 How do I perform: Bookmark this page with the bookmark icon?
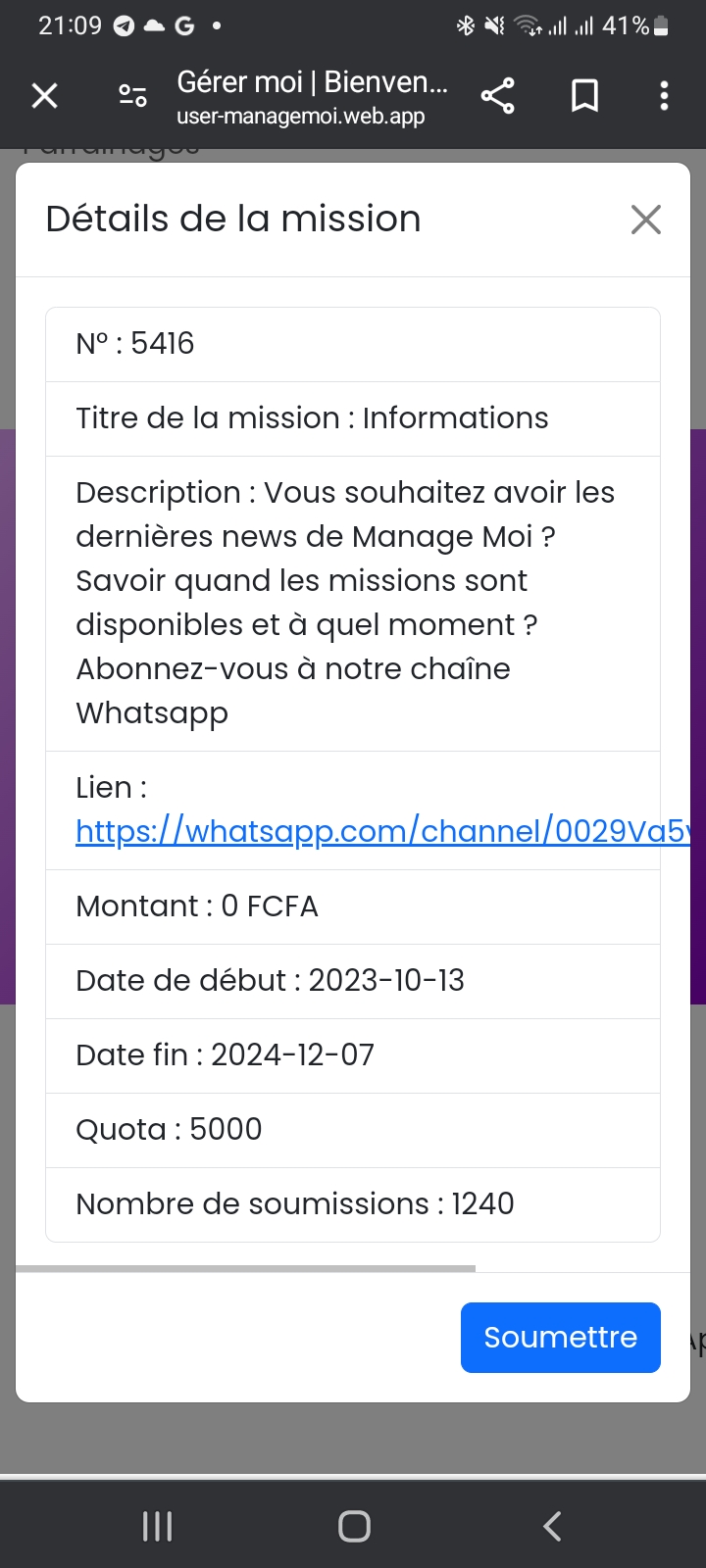pyautogui.click(x=584, y=95)
